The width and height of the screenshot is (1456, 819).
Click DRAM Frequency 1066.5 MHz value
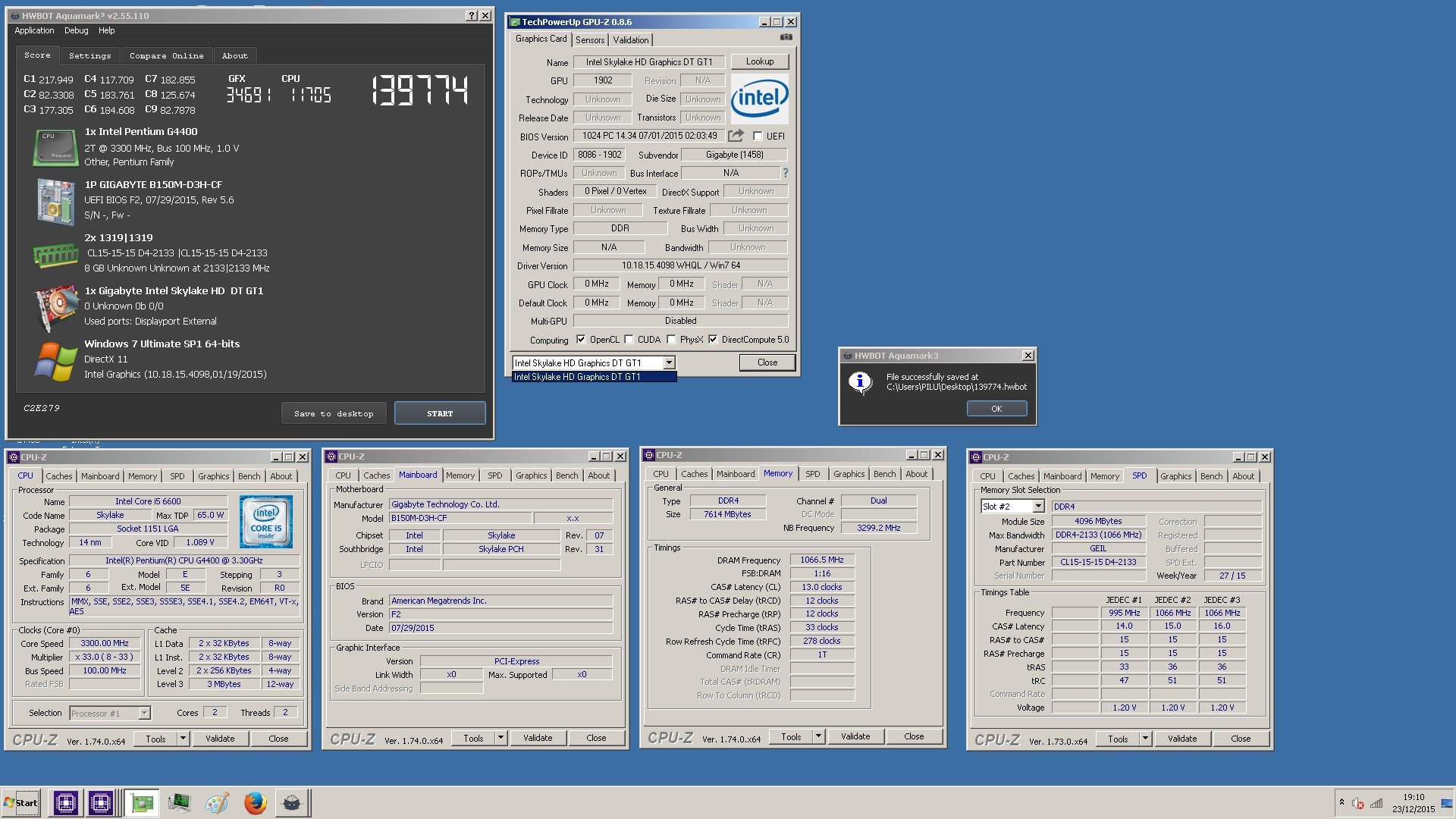822,560
